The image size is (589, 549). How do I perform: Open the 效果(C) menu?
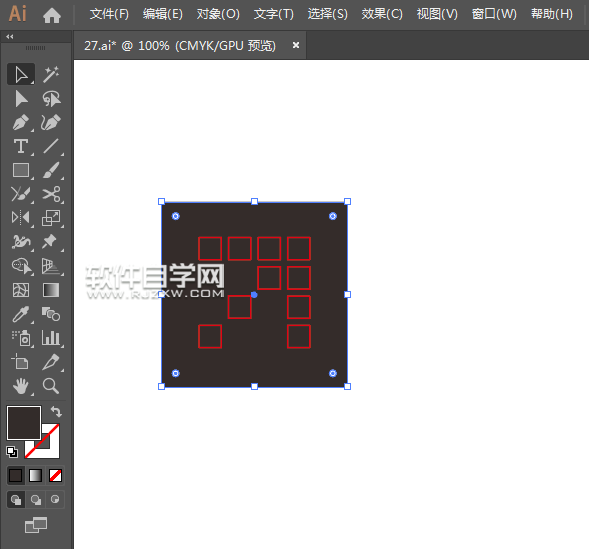click(382, 14)
